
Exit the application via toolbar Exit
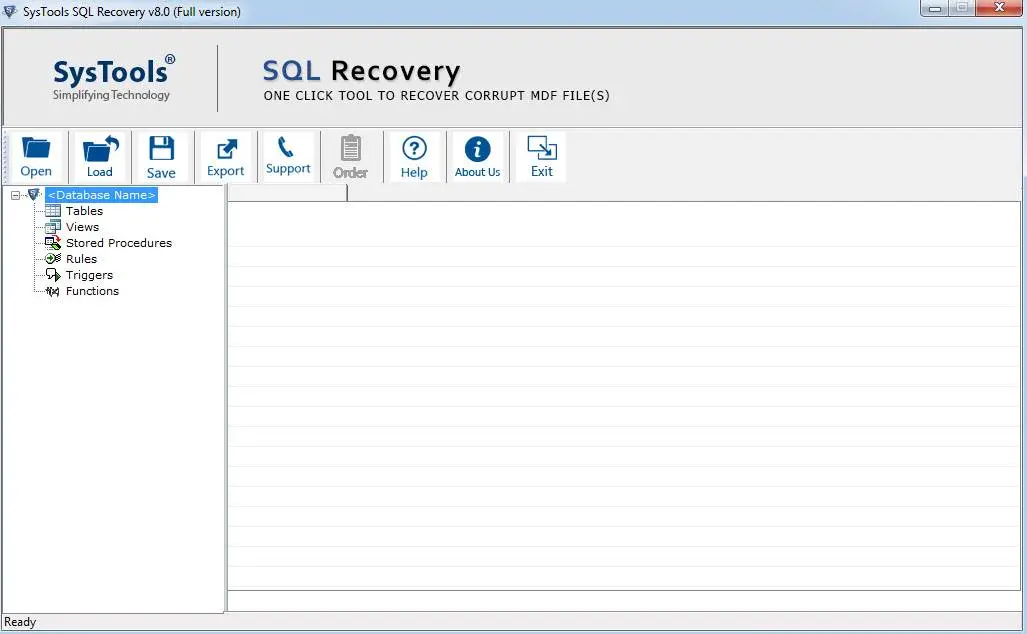coord(542,157)
